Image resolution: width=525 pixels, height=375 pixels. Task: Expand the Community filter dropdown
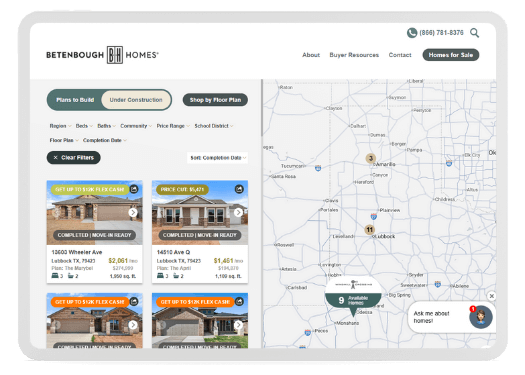tap(136, 126)
